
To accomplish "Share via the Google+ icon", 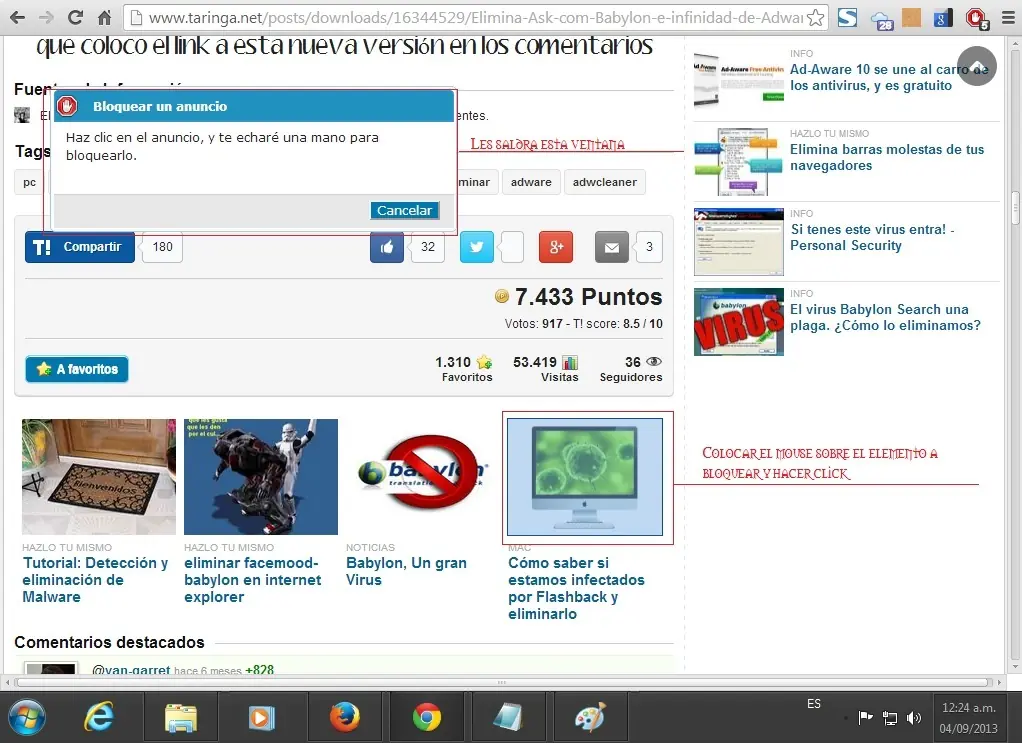I will point(556,247).
